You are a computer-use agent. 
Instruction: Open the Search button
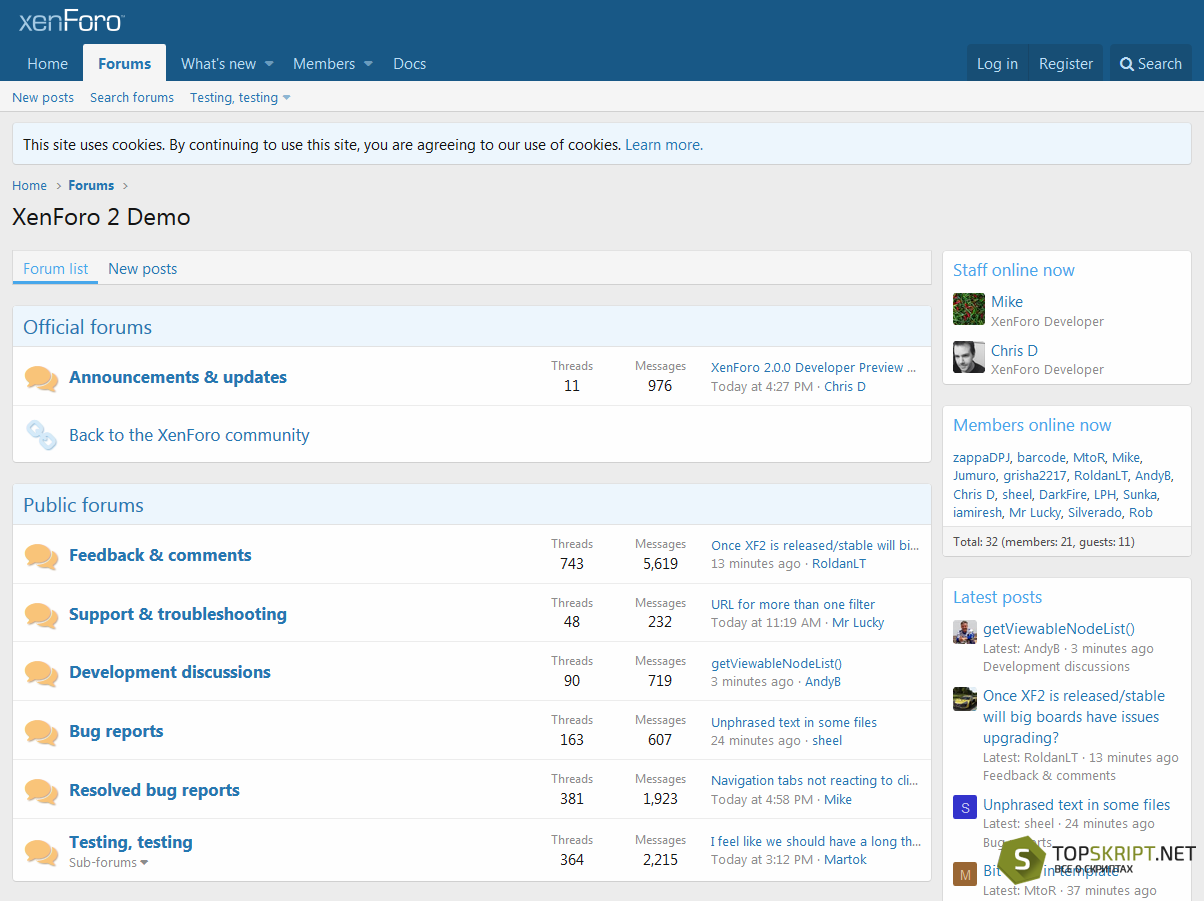click(1151, 63)
